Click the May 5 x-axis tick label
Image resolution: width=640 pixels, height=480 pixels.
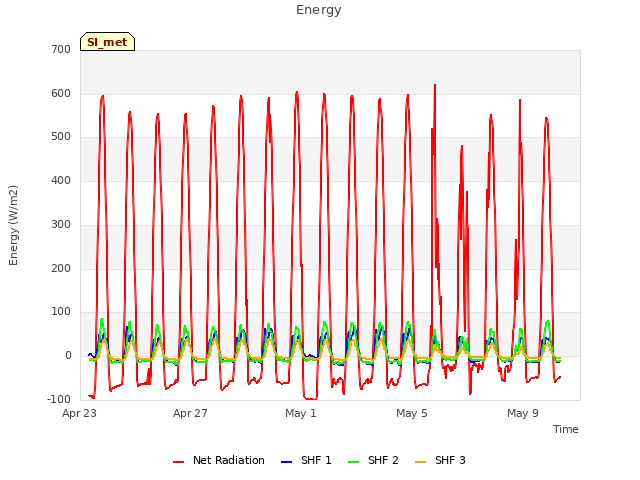click(412, 413)
